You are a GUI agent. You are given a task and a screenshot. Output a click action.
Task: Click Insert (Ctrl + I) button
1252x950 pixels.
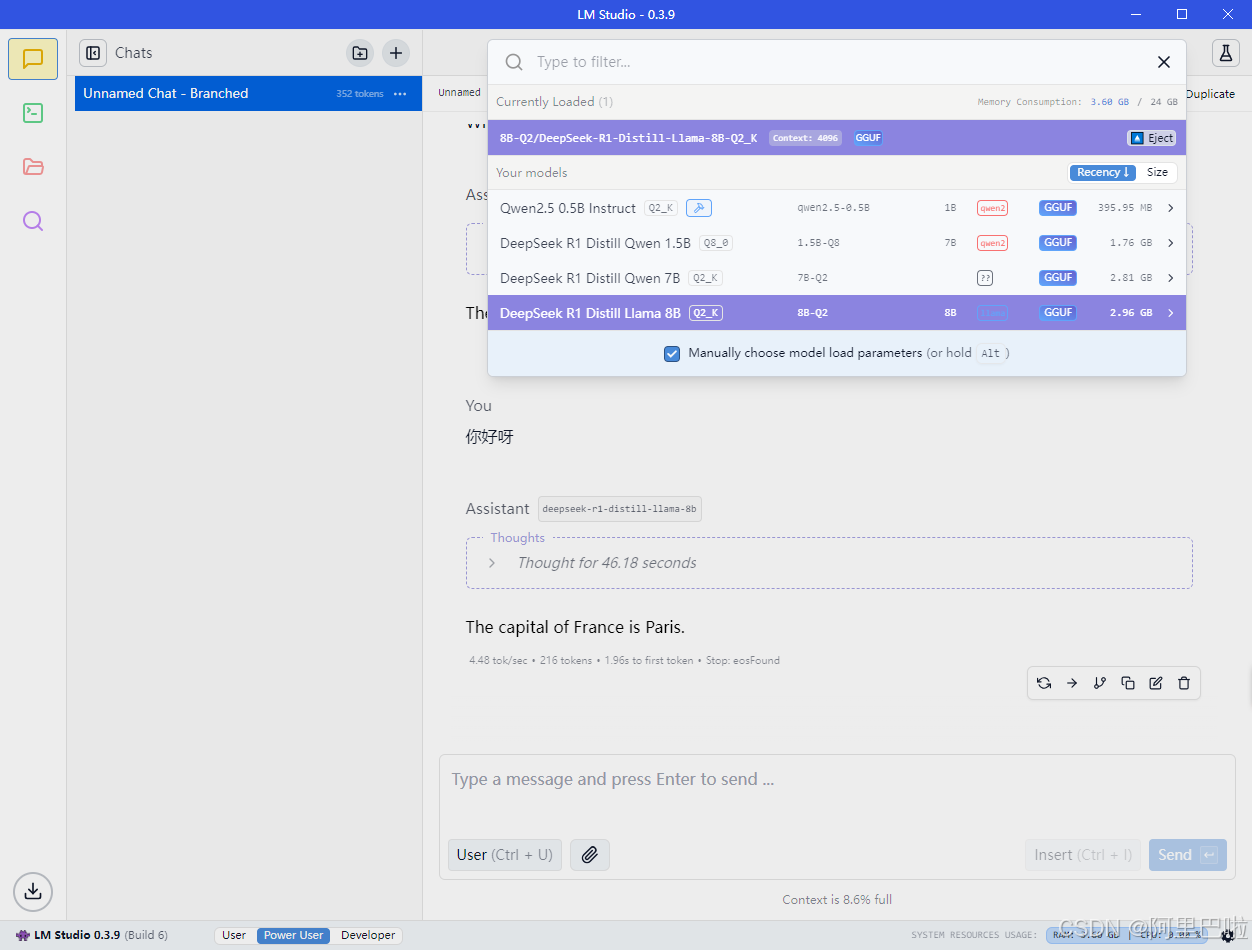point(1083,855)
